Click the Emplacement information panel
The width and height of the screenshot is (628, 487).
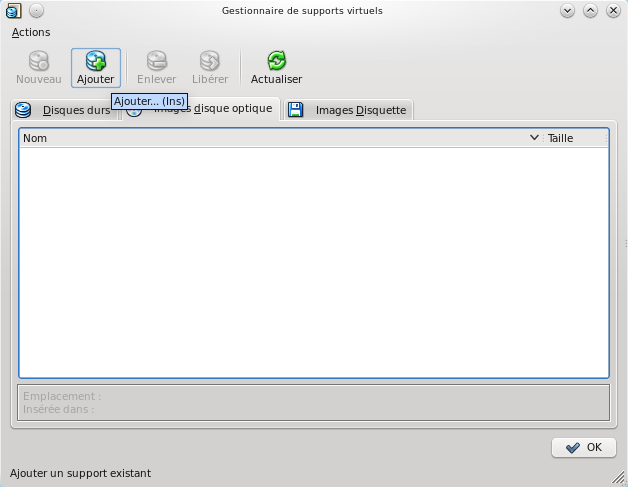[x=313, y=402]
